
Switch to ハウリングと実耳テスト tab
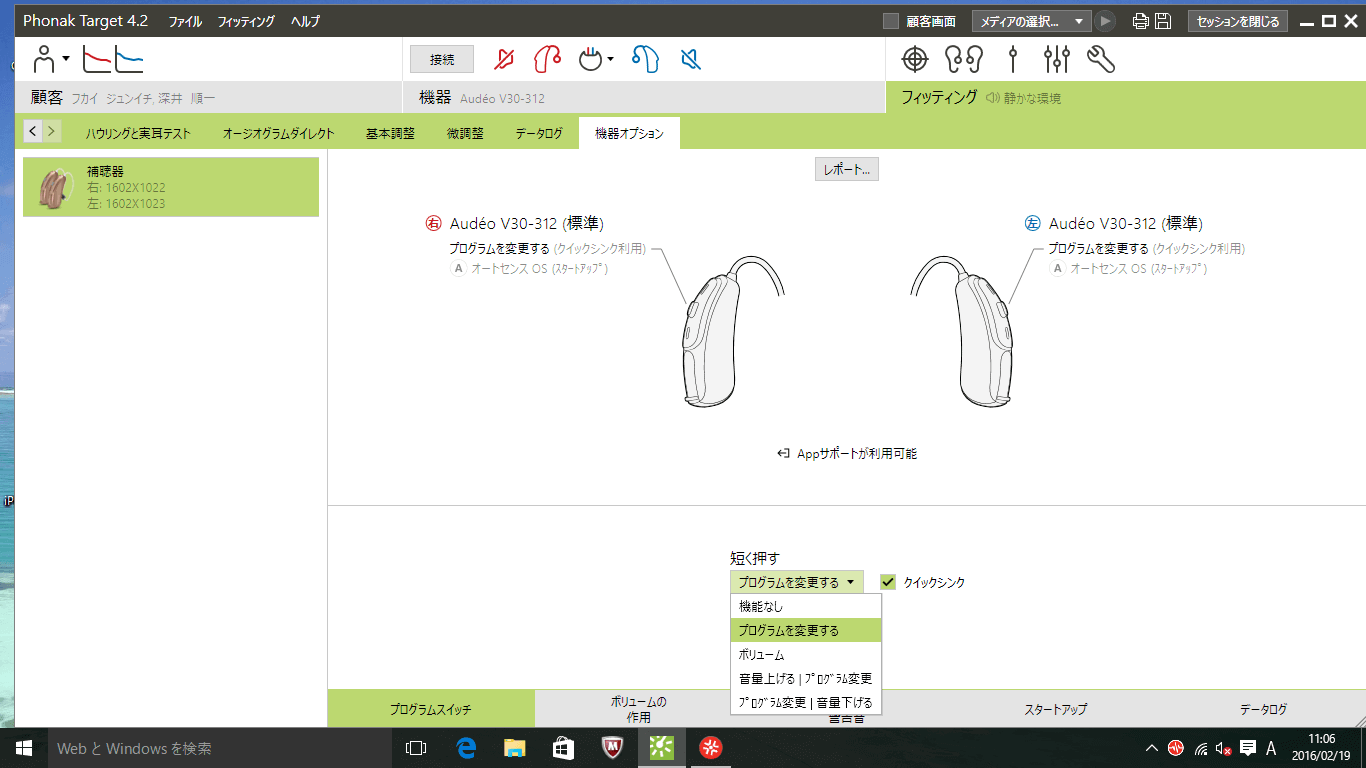pos(138,133)
